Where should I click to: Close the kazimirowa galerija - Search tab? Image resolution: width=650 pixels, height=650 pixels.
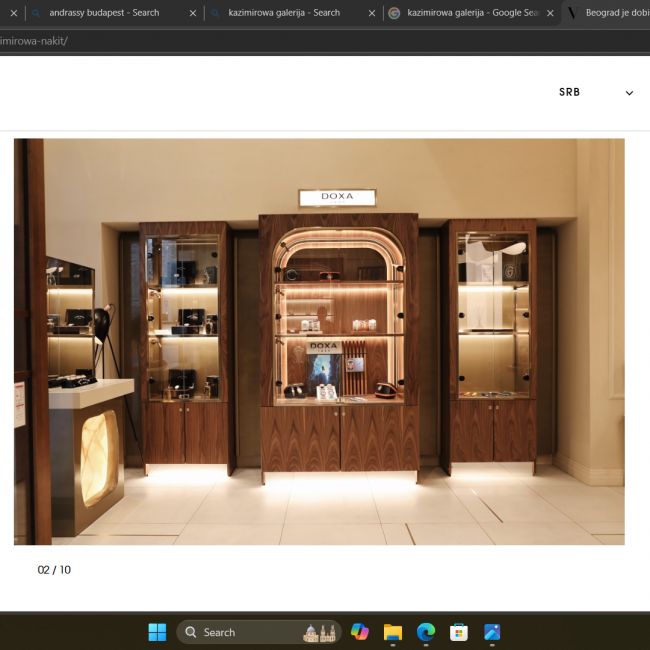[372, 13]
